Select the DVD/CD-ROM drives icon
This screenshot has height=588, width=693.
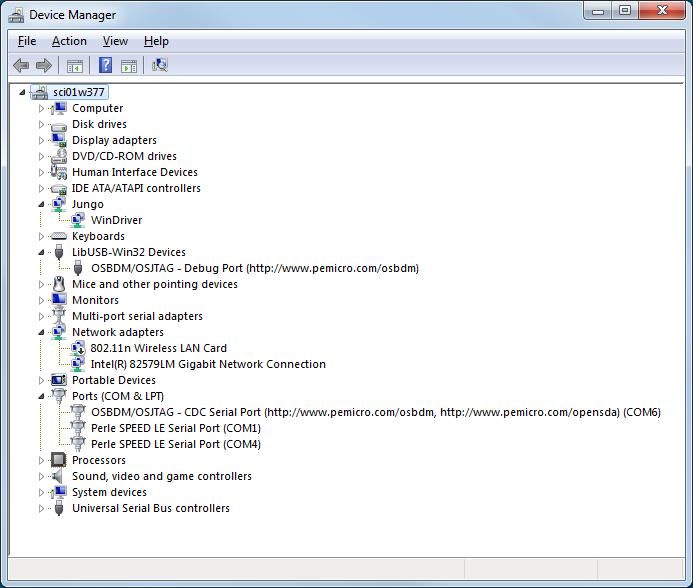pyautogui.click(x=58, y=156)
